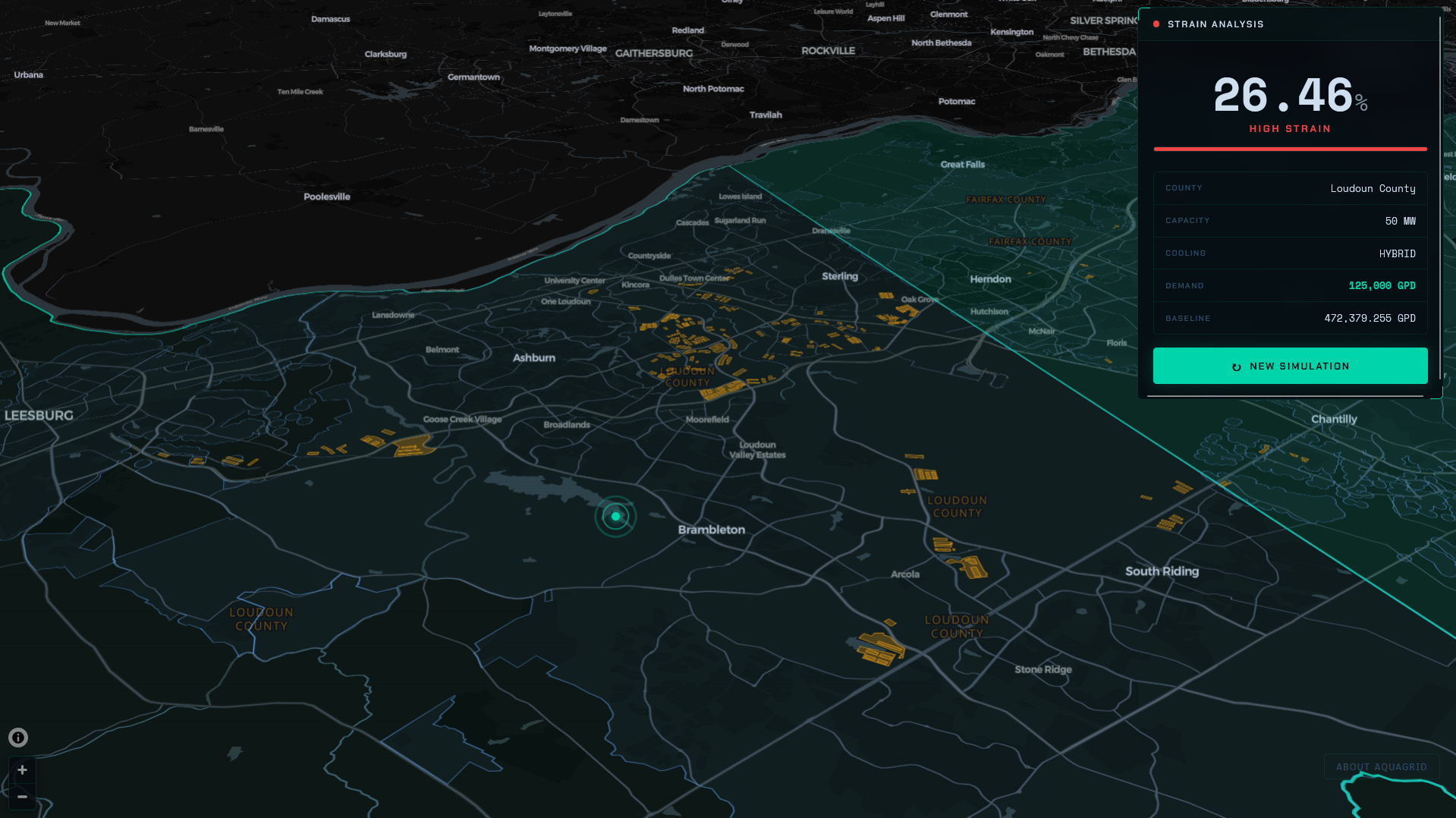Screen dimensions: 1456x818
Task: Click the Great Falls map label
Action: point(963,165)
